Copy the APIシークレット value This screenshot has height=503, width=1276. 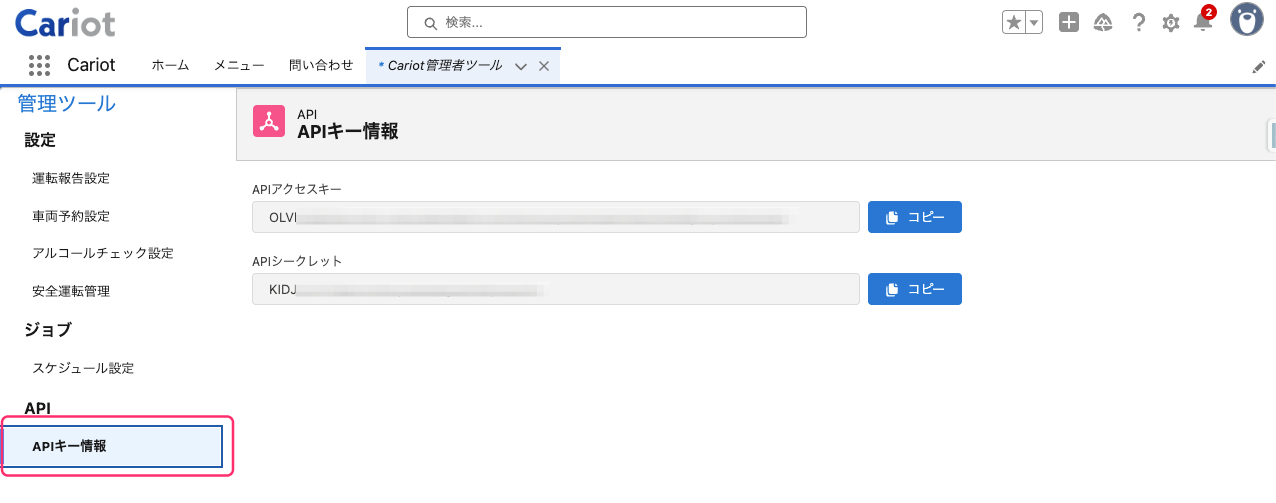pyautogui.click(x=915, y=289)
